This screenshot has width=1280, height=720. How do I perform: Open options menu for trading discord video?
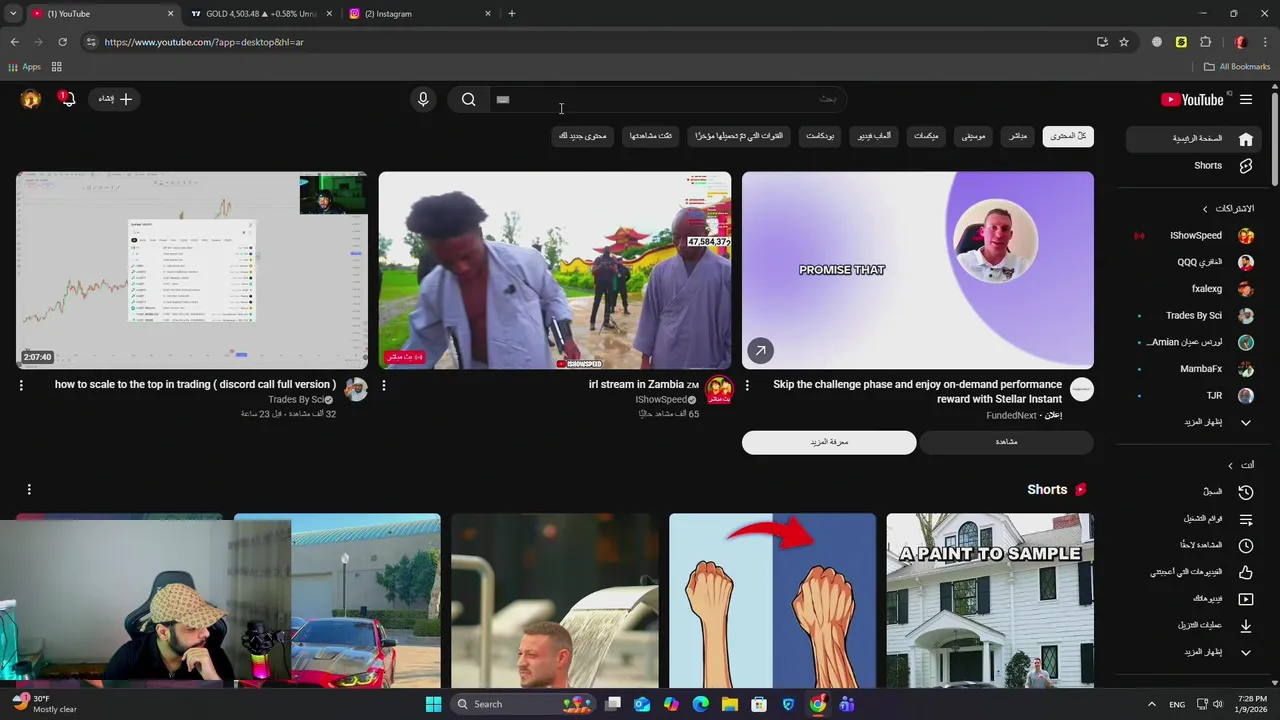(x=21, y=385)
